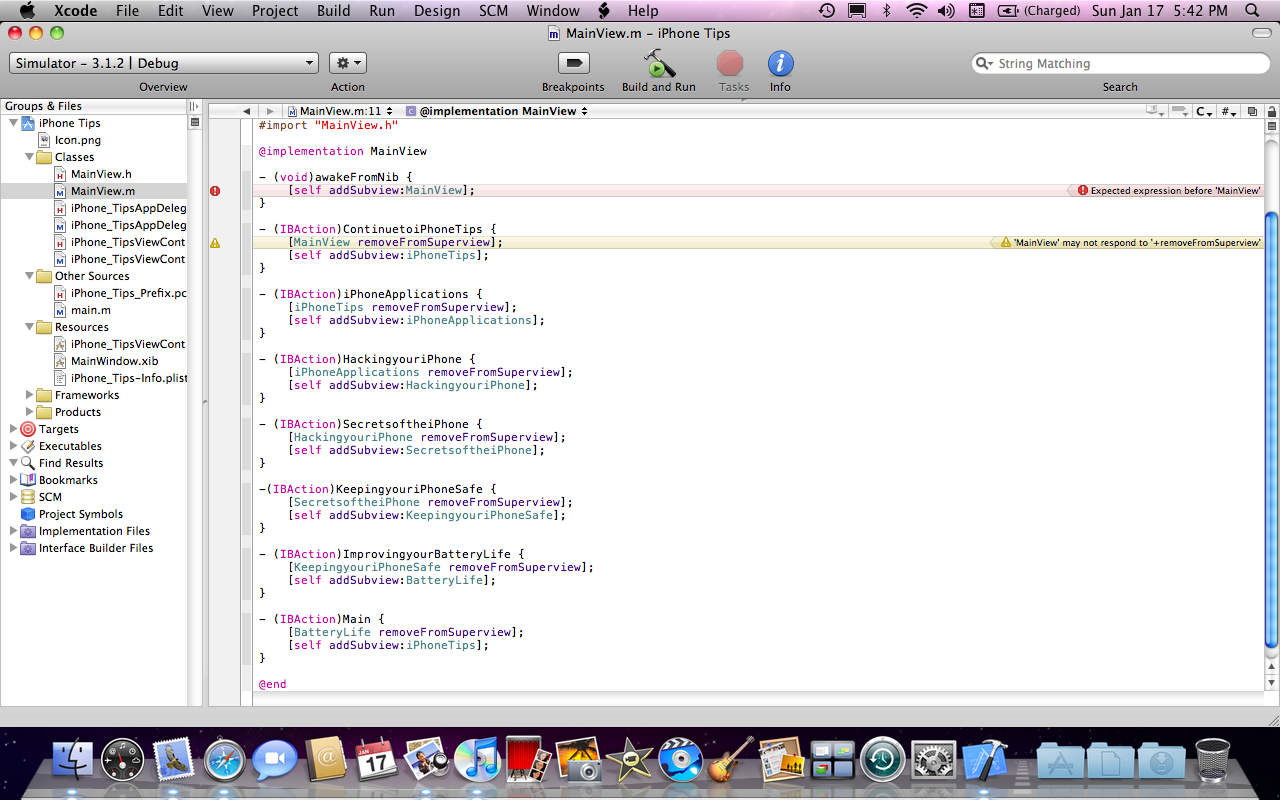Collapse the Other Sources folder
Screen dimensions: 1280x800
coord(29,276)
